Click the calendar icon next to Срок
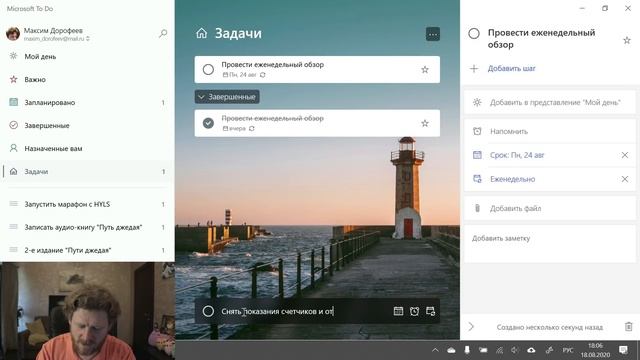Screen dimensions: 640x360 tap(477, 155)
